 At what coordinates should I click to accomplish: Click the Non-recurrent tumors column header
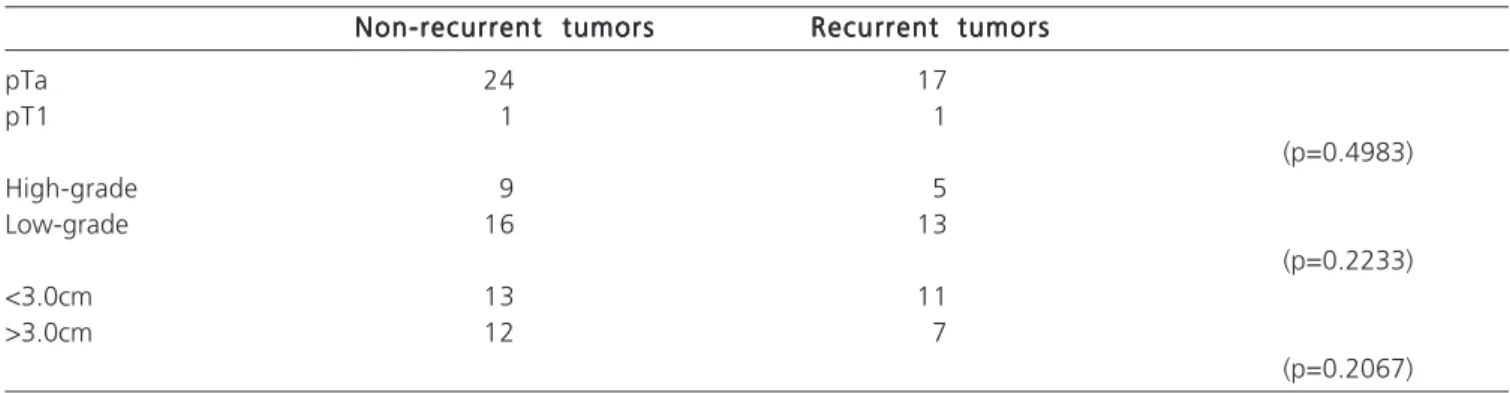coord(504,28)
